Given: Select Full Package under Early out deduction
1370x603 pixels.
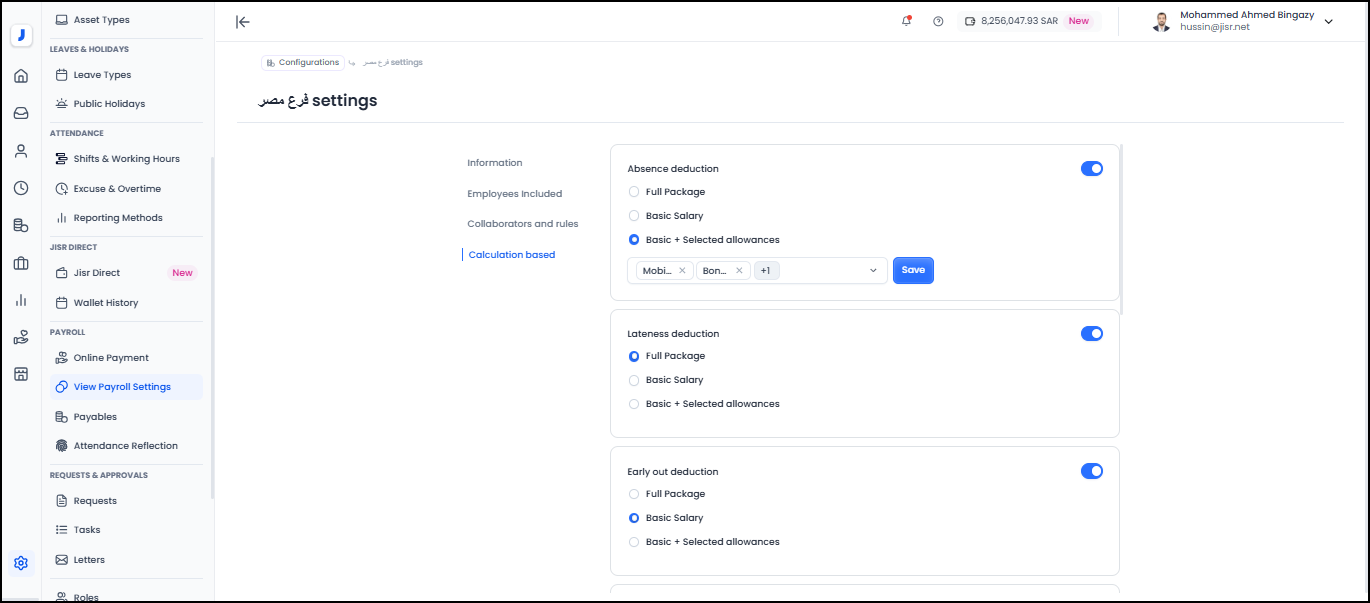Looking at the screenshot, I should coord(634,494).
